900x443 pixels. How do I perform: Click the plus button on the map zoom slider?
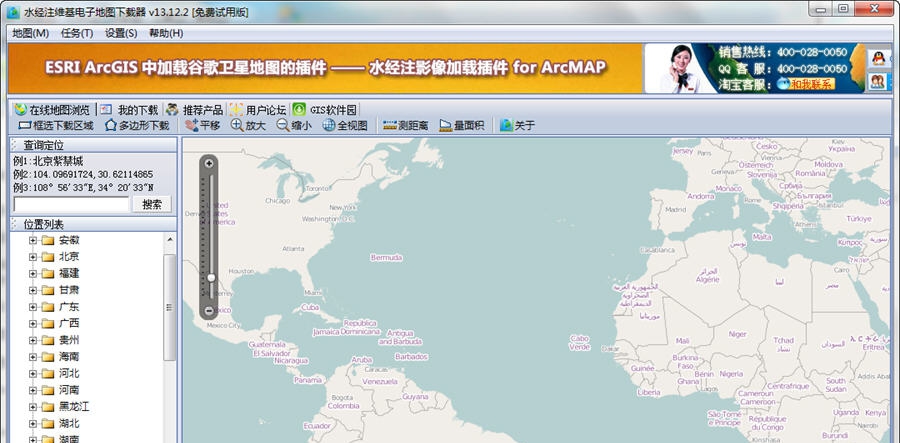pos(209,164)
